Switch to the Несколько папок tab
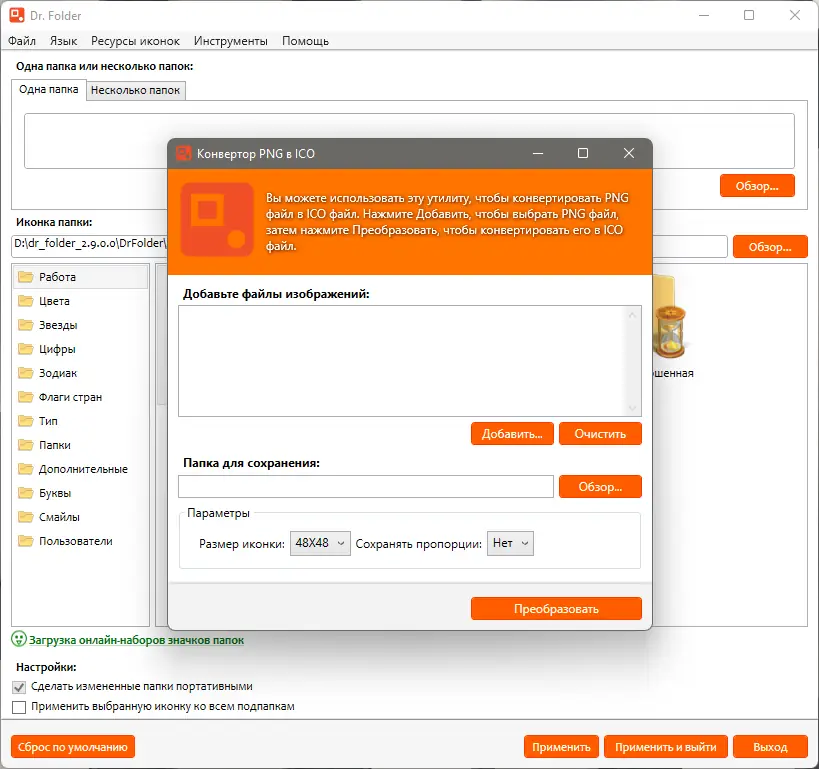This screenshot has height=769, width=819. click(x=135, y=90)
